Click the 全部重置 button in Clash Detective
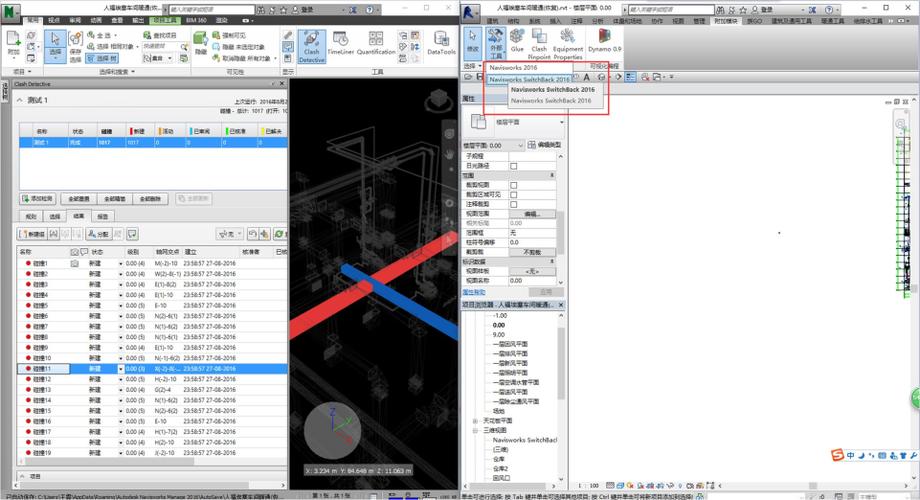This screenshot has height=500, width=920. [x=79, y=199]
